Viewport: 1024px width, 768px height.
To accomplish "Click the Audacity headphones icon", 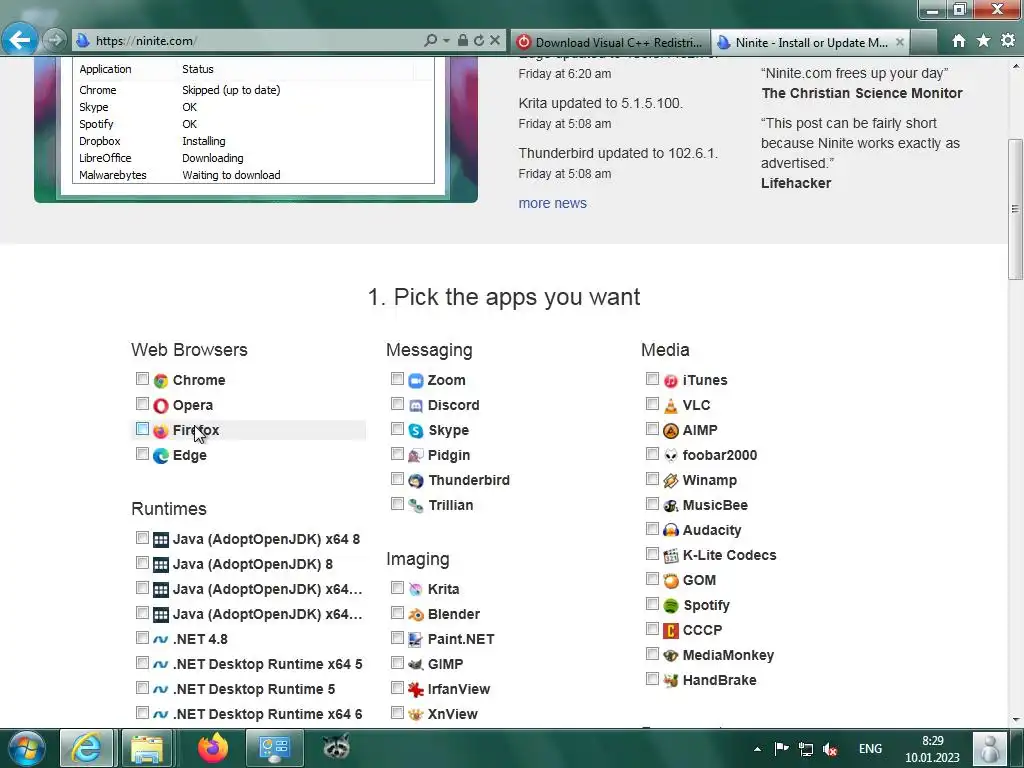I will point(671,530).
